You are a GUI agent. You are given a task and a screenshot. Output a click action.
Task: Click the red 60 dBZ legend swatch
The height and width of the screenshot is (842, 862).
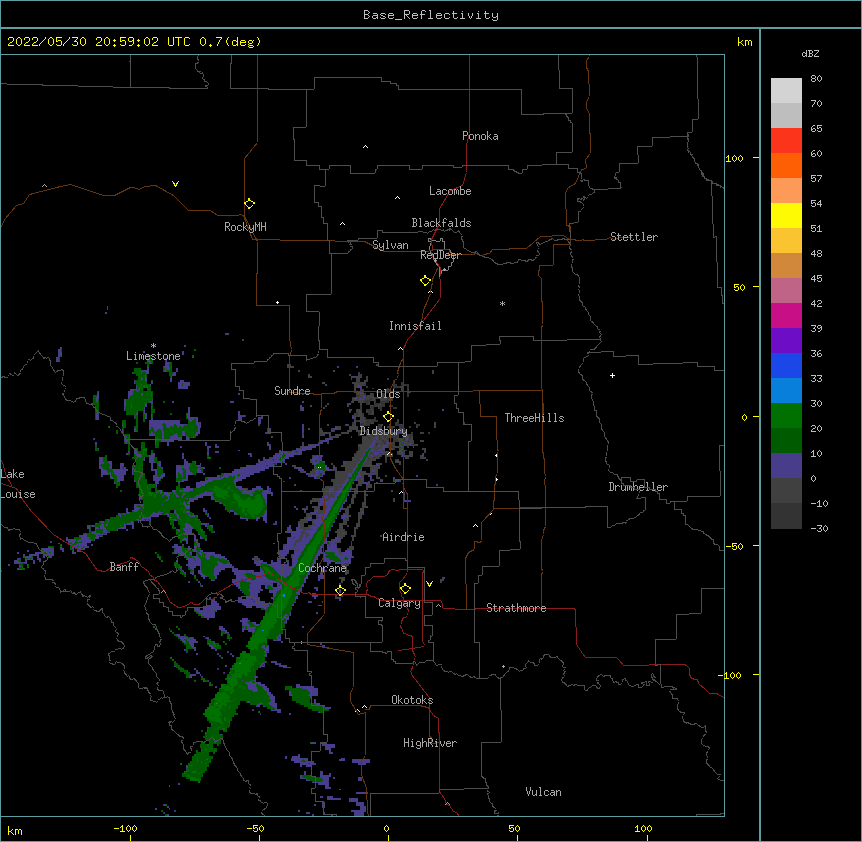[786, 141]
